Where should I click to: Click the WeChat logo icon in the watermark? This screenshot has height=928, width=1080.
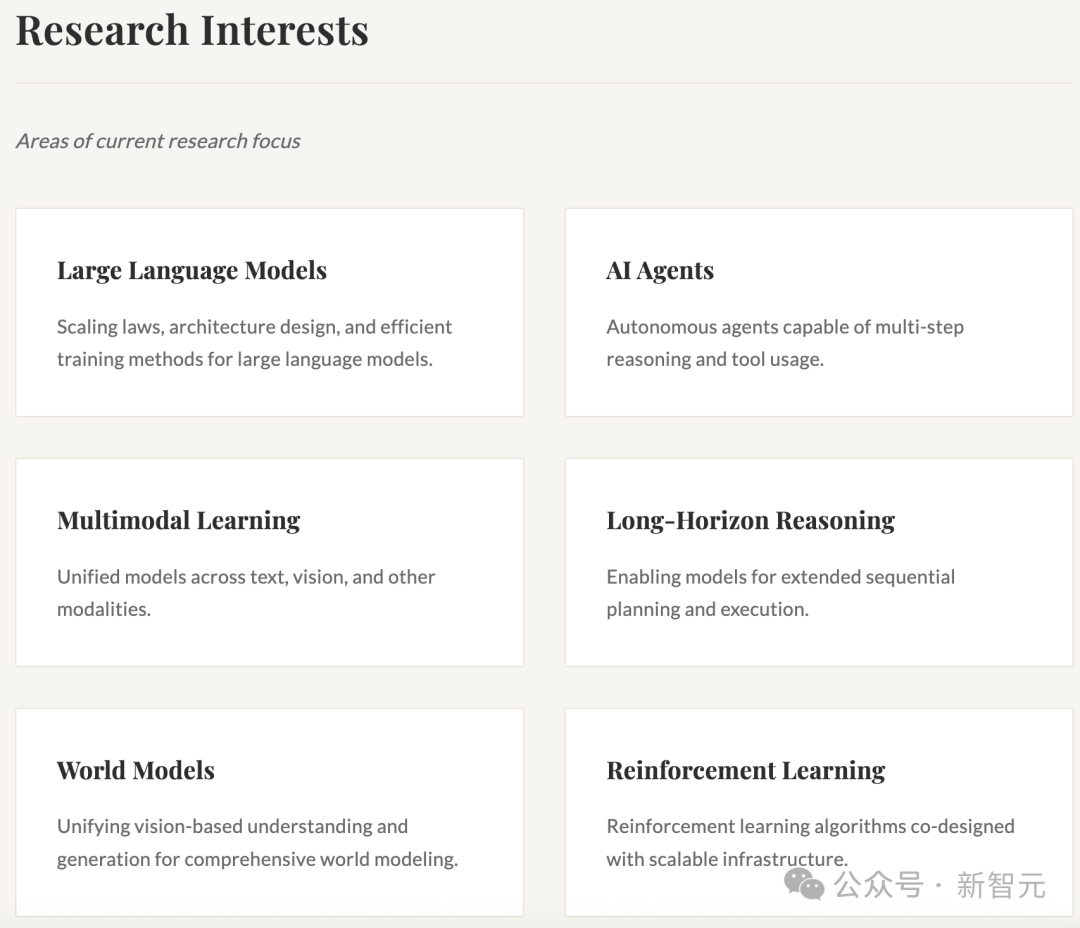click(x=804, y=883)
